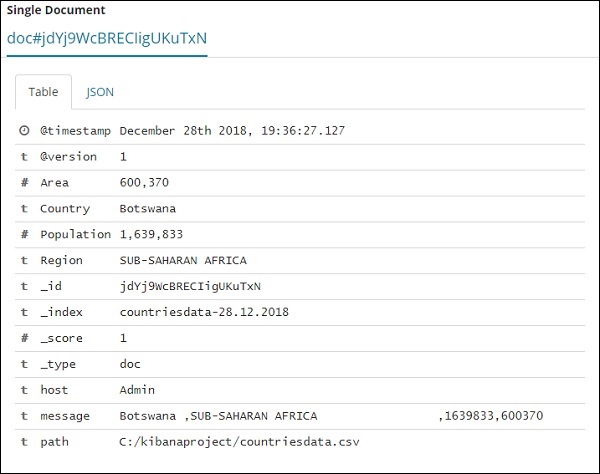The image size is (600, 474).
Task: Click the string type icon for @version
Action: [24, 157]
